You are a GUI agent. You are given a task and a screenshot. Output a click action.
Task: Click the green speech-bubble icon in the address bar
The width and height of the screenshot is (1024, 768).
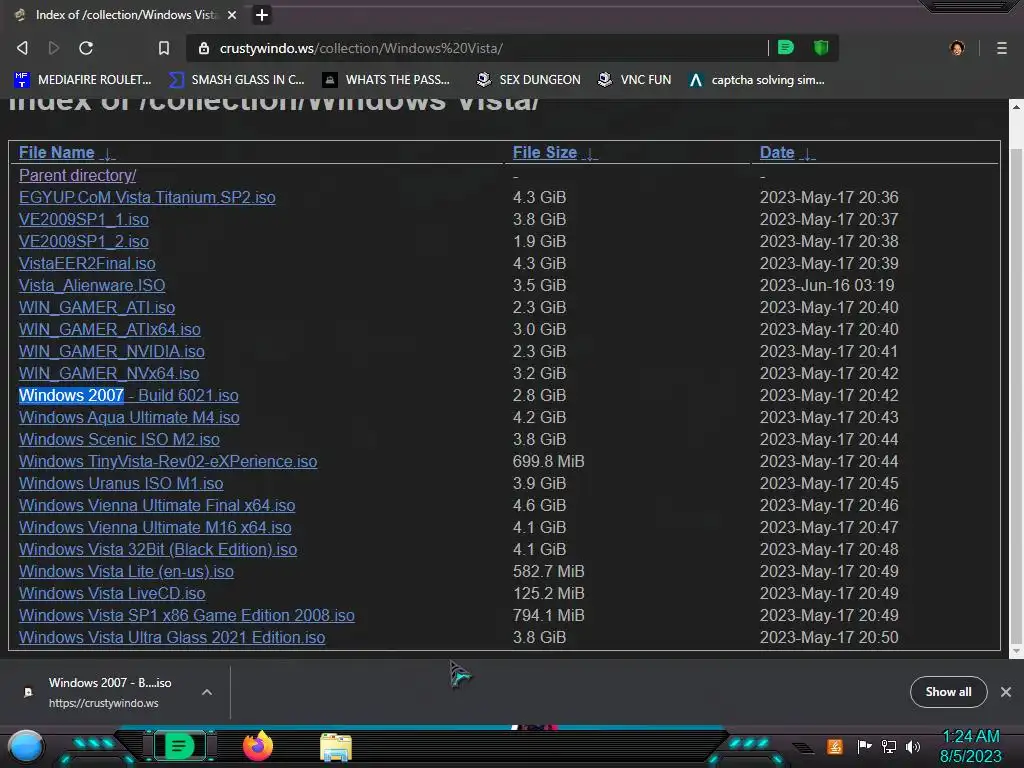(786, 47)
